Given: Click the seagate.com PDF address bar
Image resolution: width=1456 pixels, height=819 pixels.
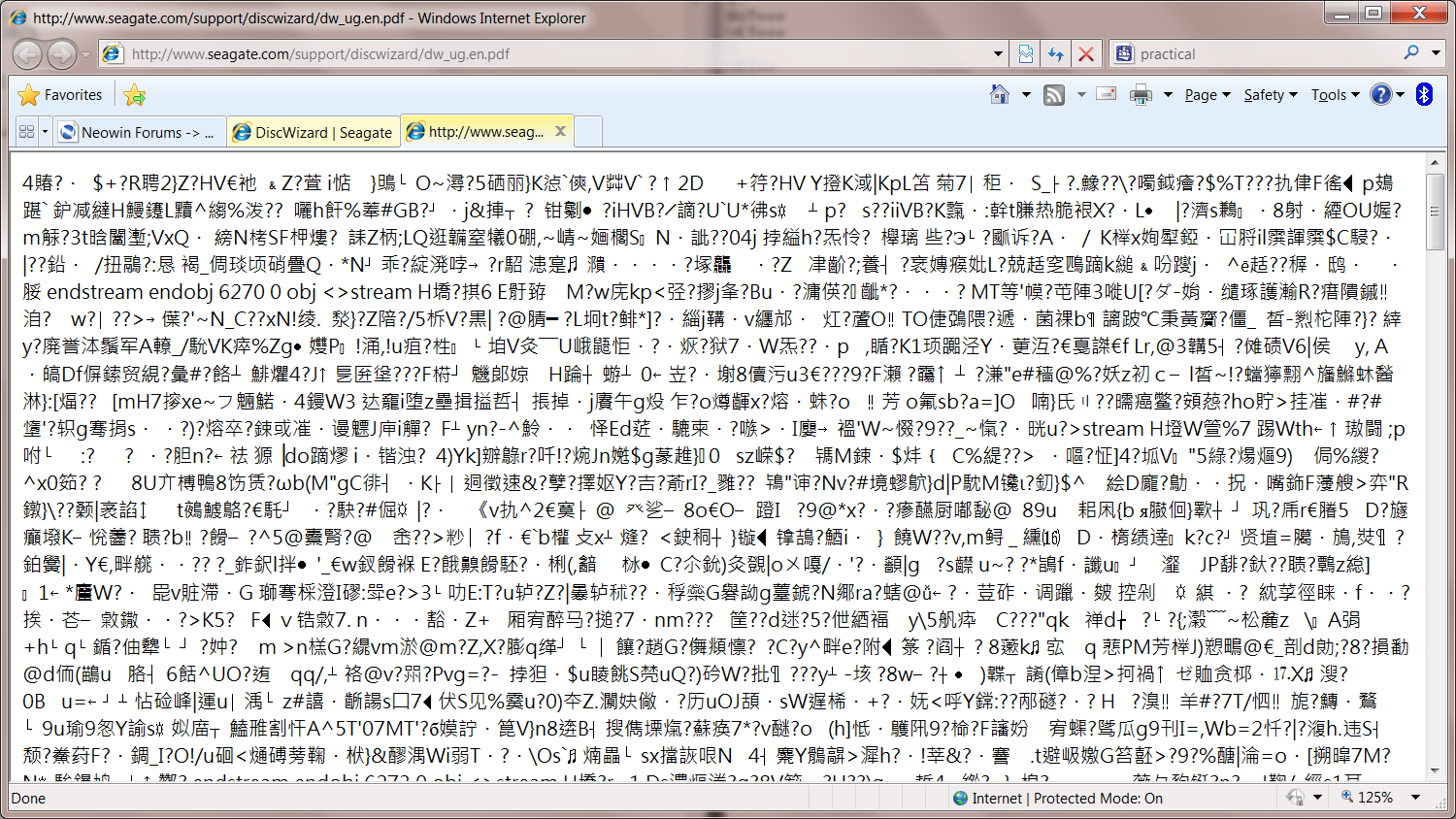Looking at the screenshot, I should coord(553,54).
